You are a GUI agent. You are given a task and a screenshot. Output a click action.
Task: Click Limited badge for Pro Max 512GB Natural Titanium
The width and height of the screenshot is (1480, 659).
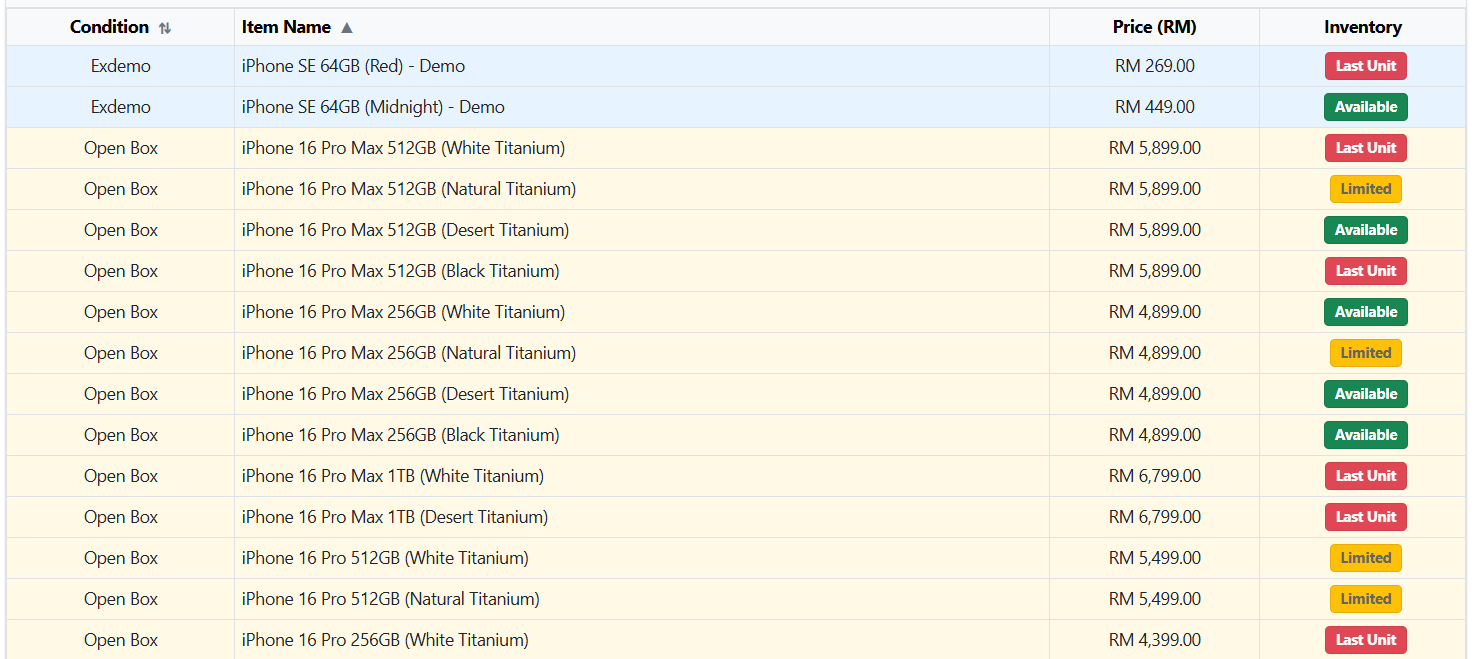1366,189
